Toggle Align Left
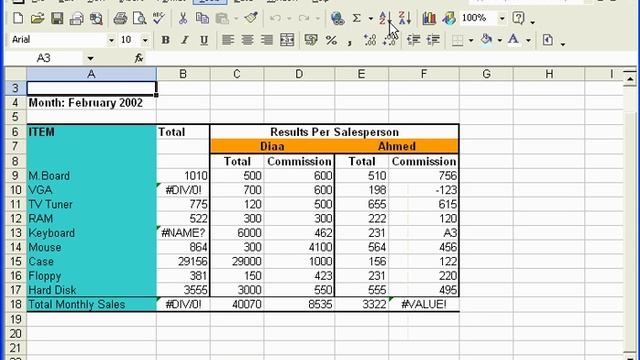This screenshot has width=640, height=360. pyautogui.click(x=228, y=40)
